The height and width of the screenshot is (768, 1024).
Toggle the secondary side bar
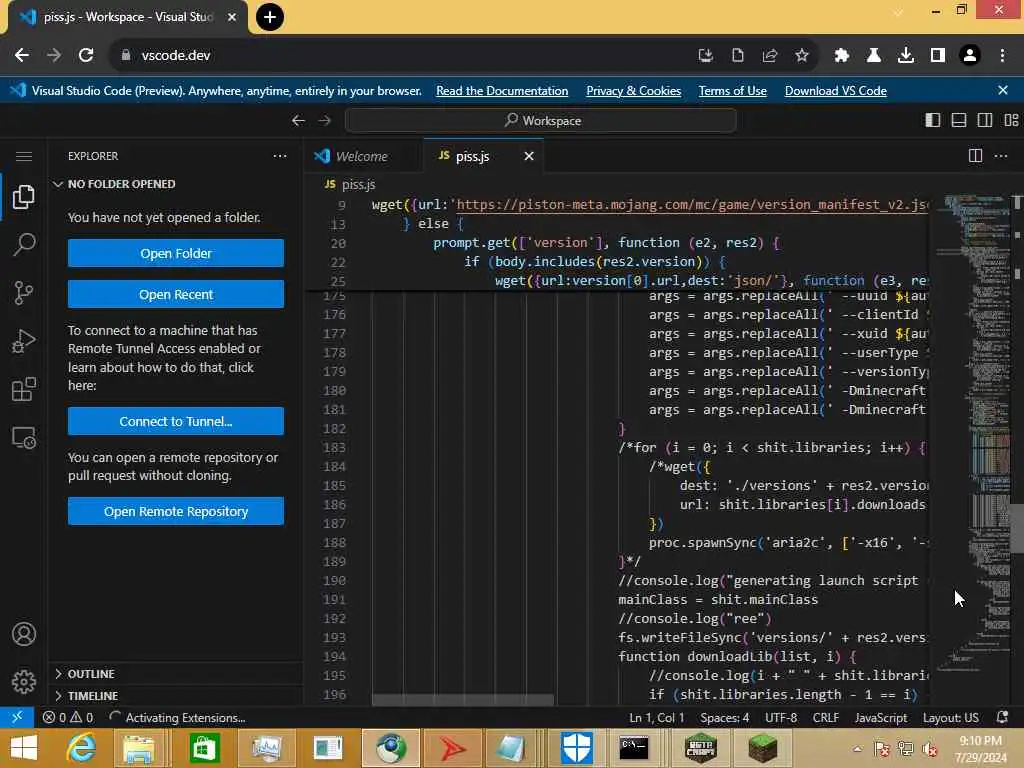tap(985, 120)
